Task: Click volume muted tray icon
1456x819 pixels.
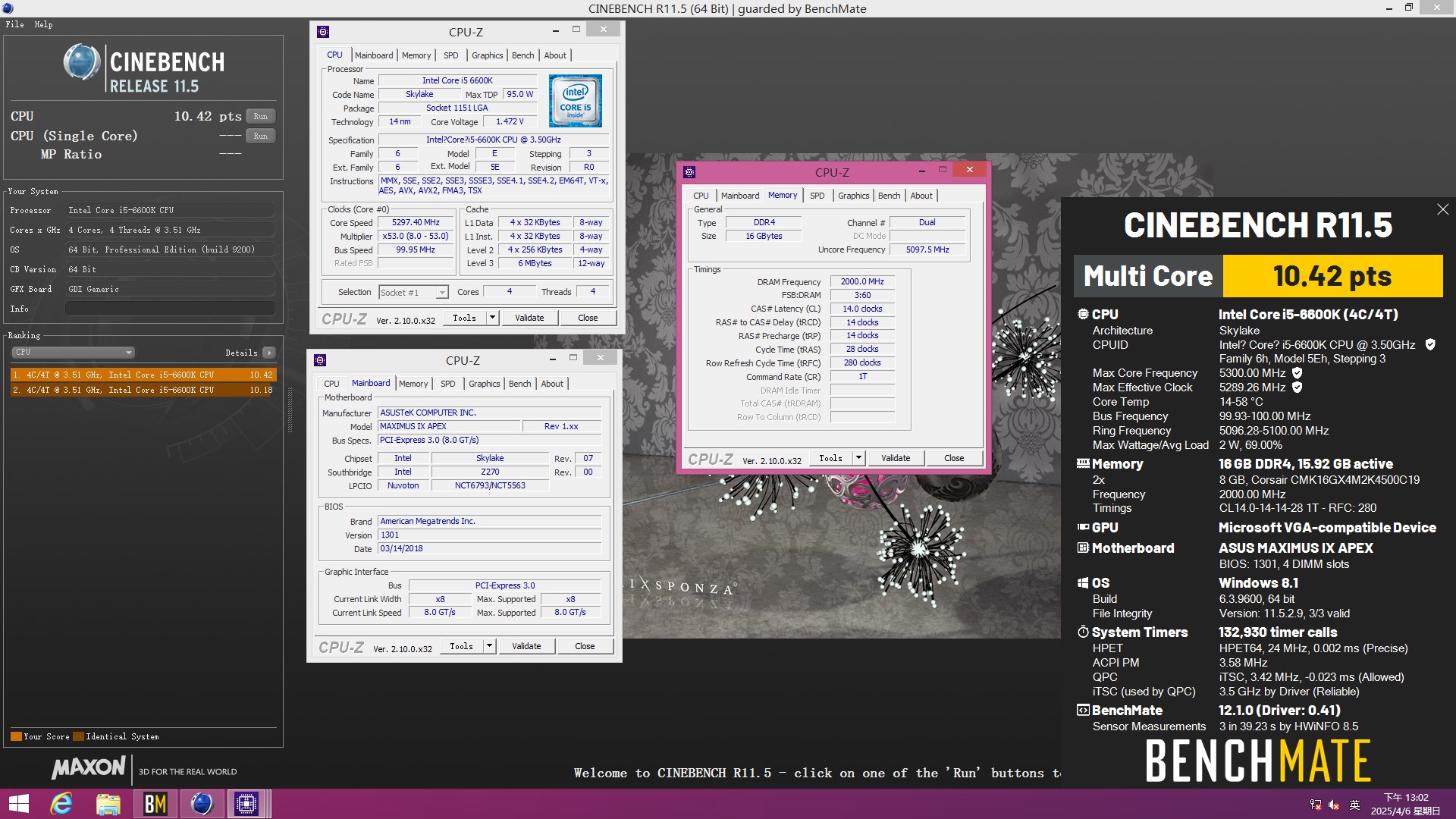Action: (1334, 805)
